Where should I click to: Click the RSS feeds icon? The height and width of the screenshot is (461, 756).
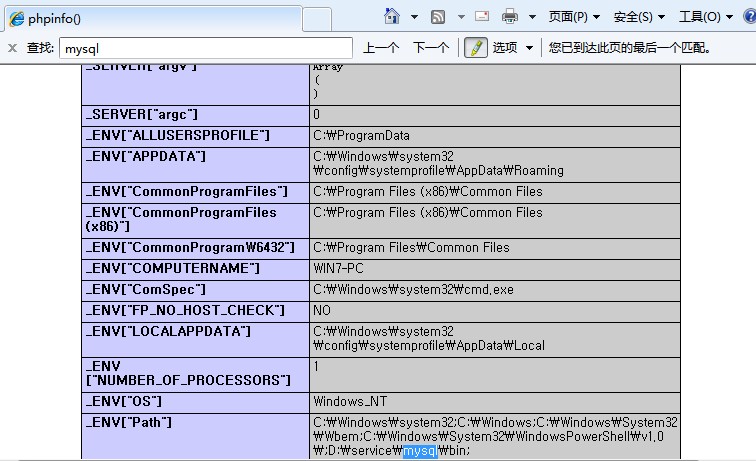pyautogui.click(x=438, y=17)
